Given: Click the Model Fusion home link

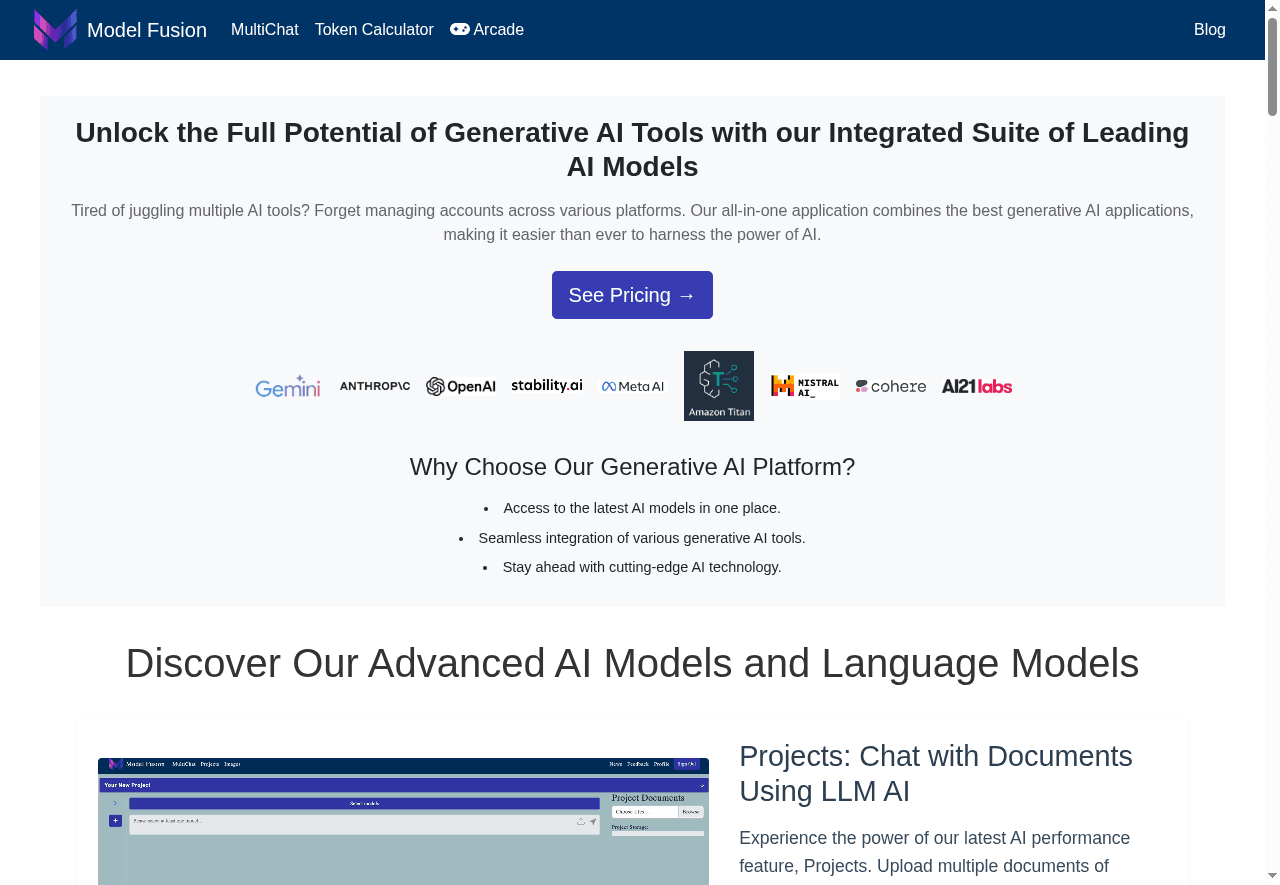Looking at the screenshot, I should click(146, 29).
